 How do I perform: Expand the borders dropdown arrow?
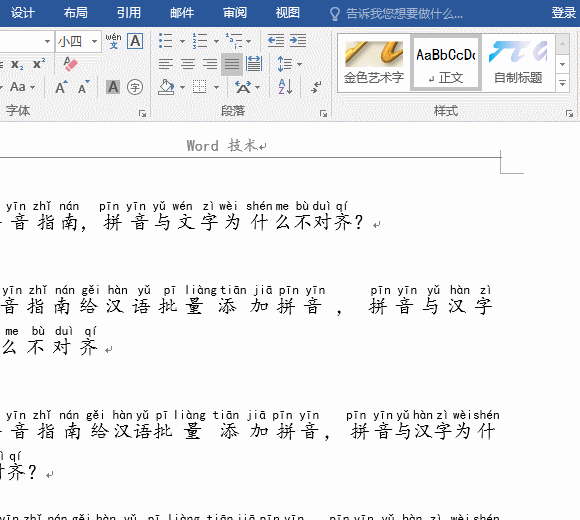pyautogui.click(x=216, y=88)
